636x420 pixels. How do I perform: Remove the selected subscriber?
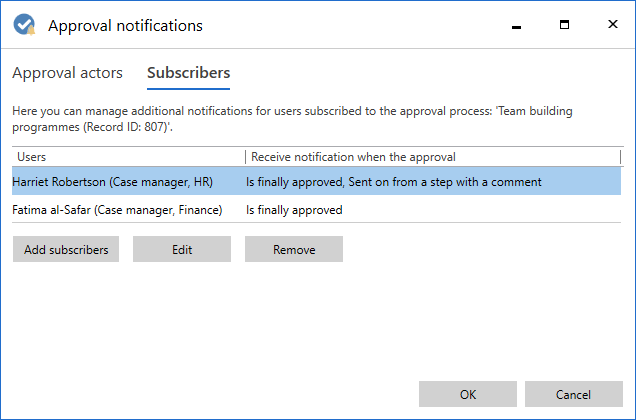click(294, 250)
